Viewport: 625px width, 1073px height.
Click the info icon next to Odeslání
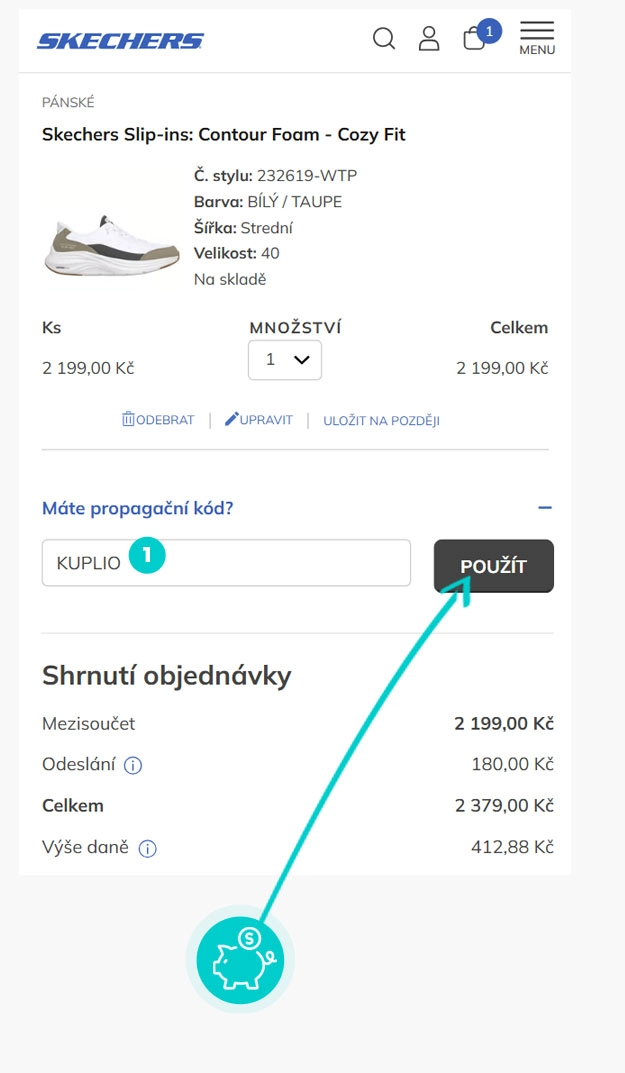(133, 766)
